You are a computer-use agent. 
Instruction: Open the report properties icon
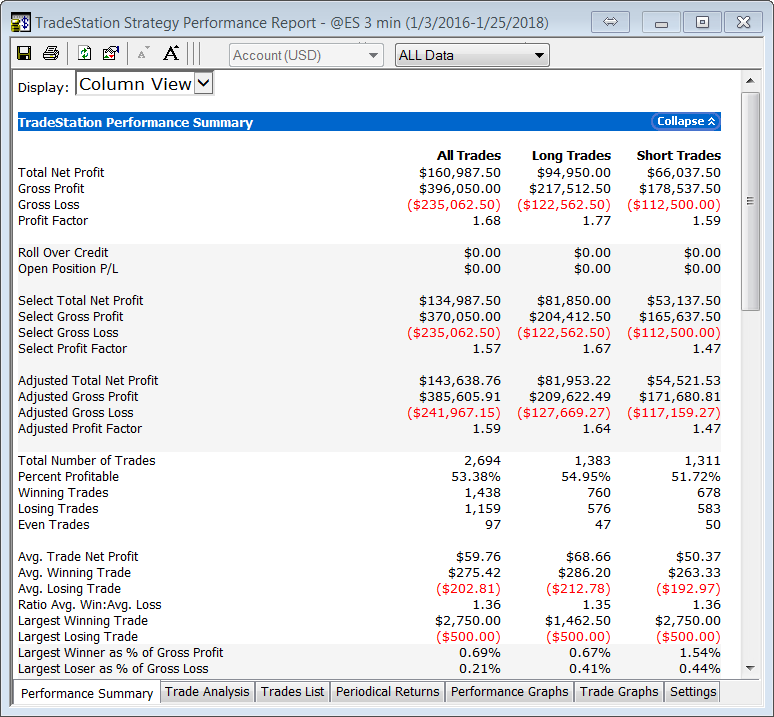(111, 54)
